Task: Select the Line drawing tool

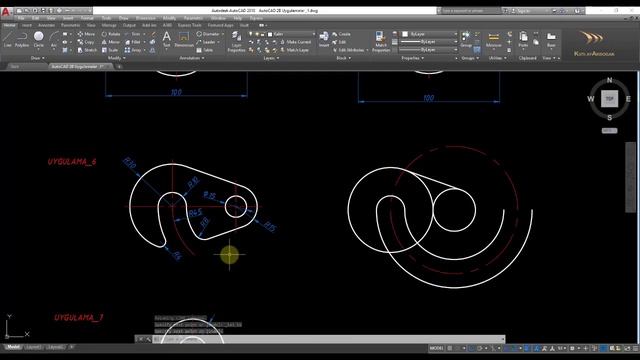Action: (x=7, y=40)
